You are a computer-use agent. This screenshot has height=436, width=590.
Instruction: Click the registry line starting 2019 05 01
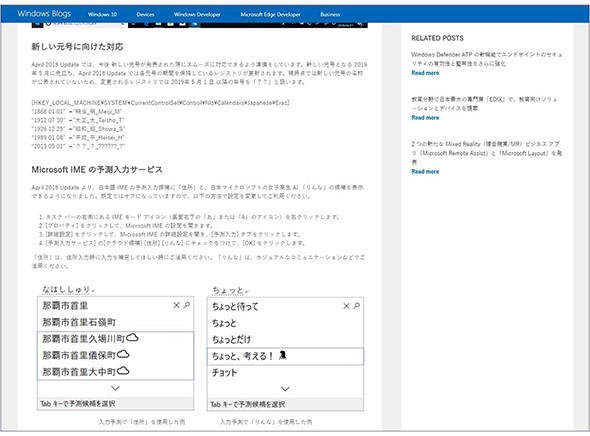[78, 146]
